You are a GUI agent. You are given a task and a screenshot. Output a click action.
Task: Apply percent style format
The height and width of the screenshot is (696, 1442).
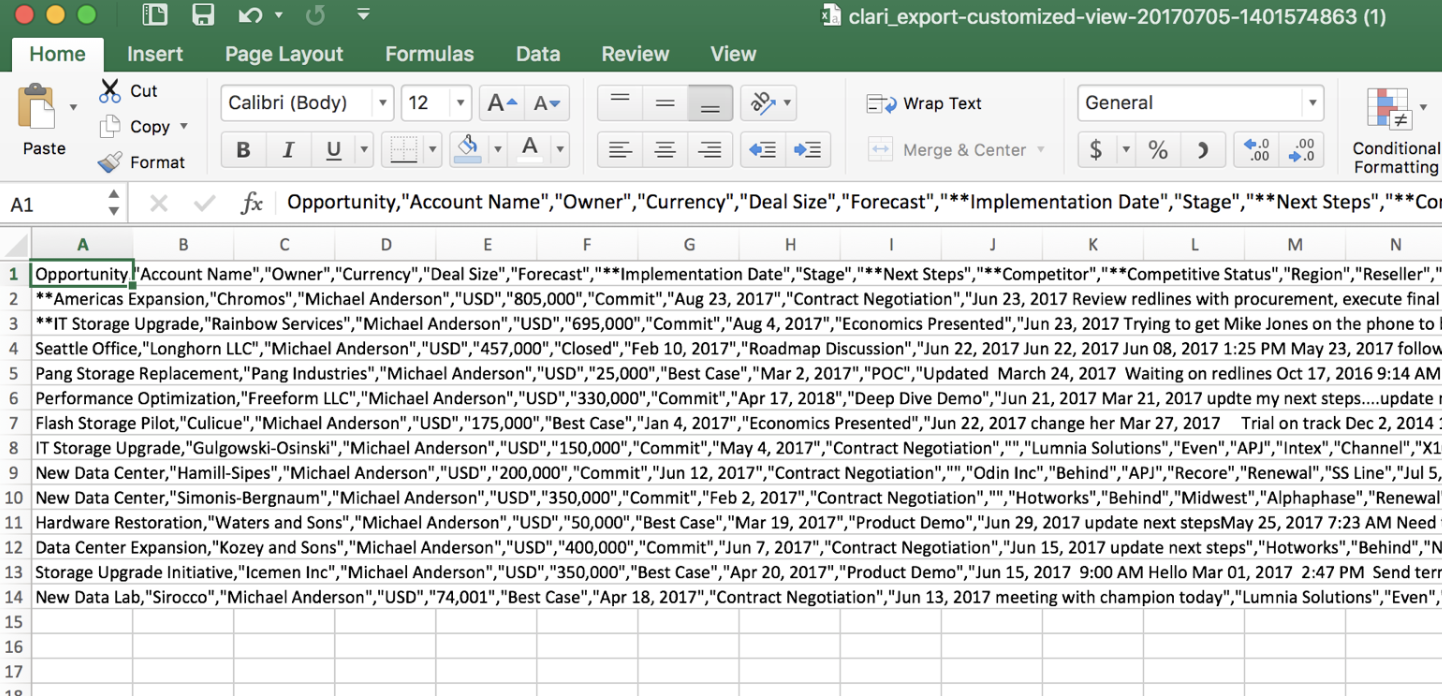pyautogui.click(x=1158, y=150)
